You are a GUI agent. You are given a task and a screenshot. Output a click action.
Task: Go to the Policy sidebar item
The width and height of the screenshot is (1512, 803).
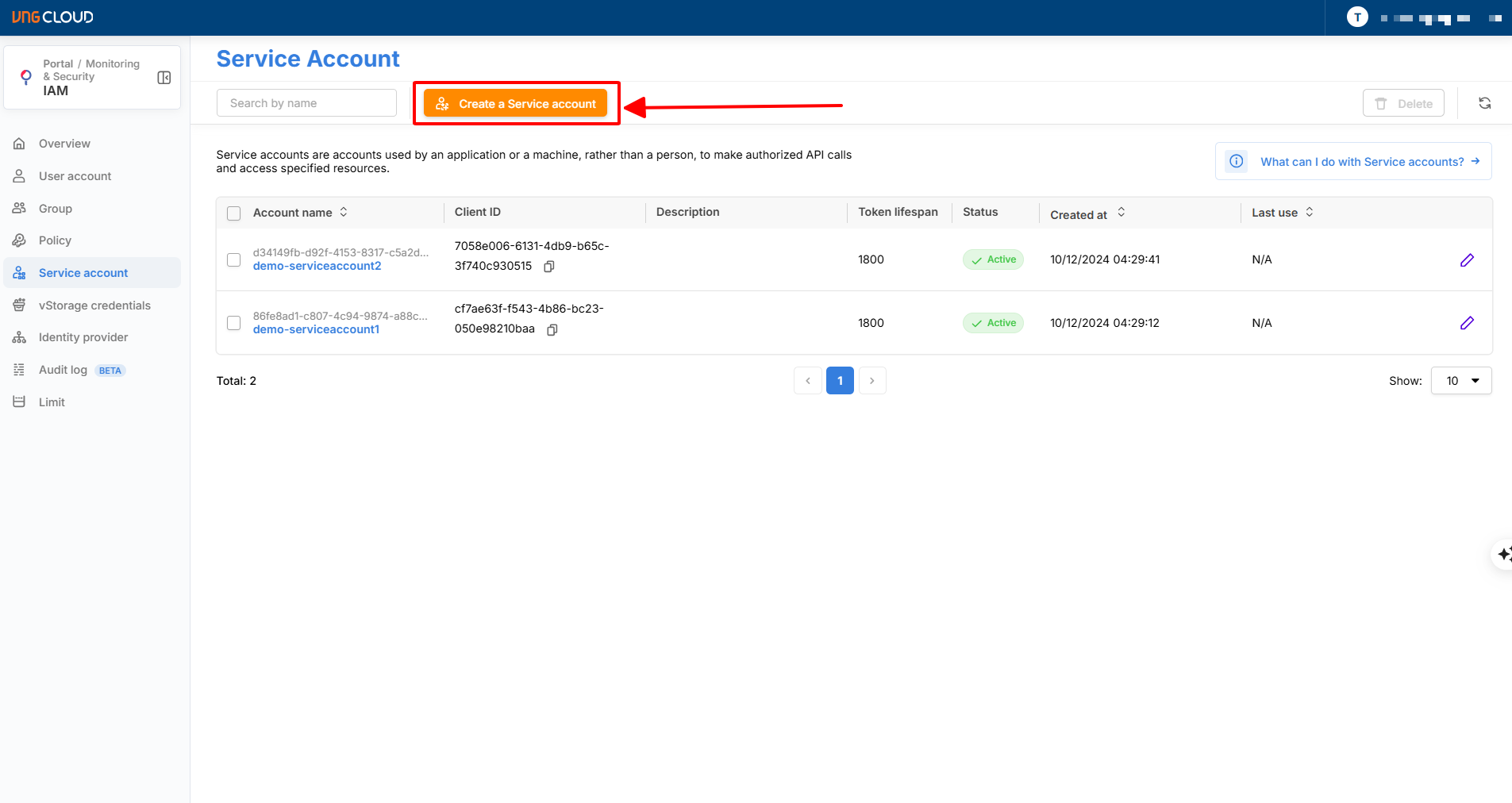click(x=55, y=240)
